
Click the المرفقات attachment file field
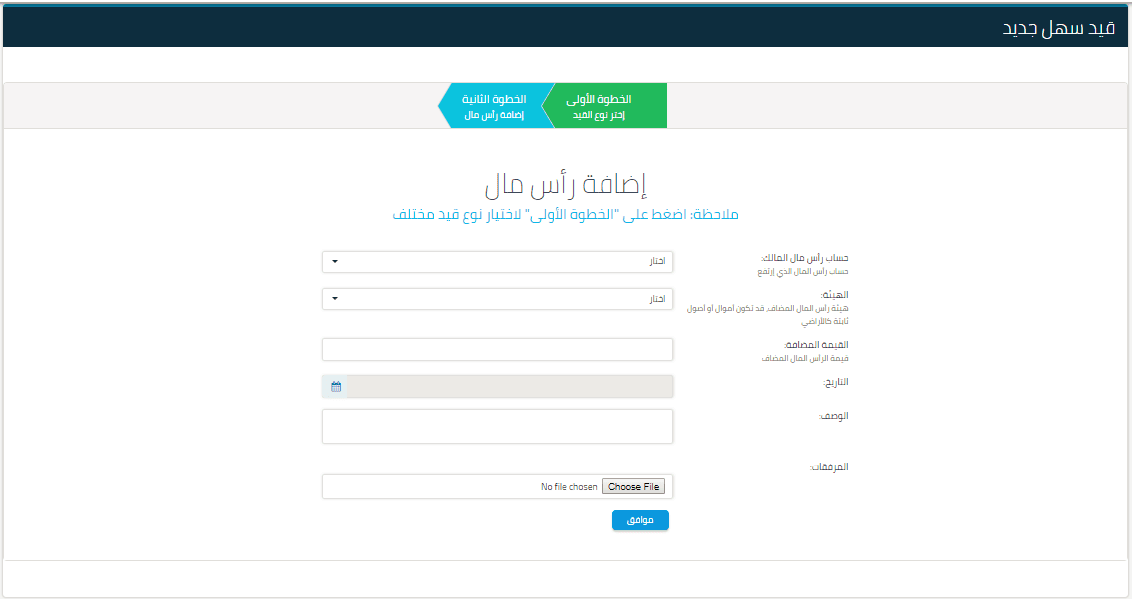497,486
